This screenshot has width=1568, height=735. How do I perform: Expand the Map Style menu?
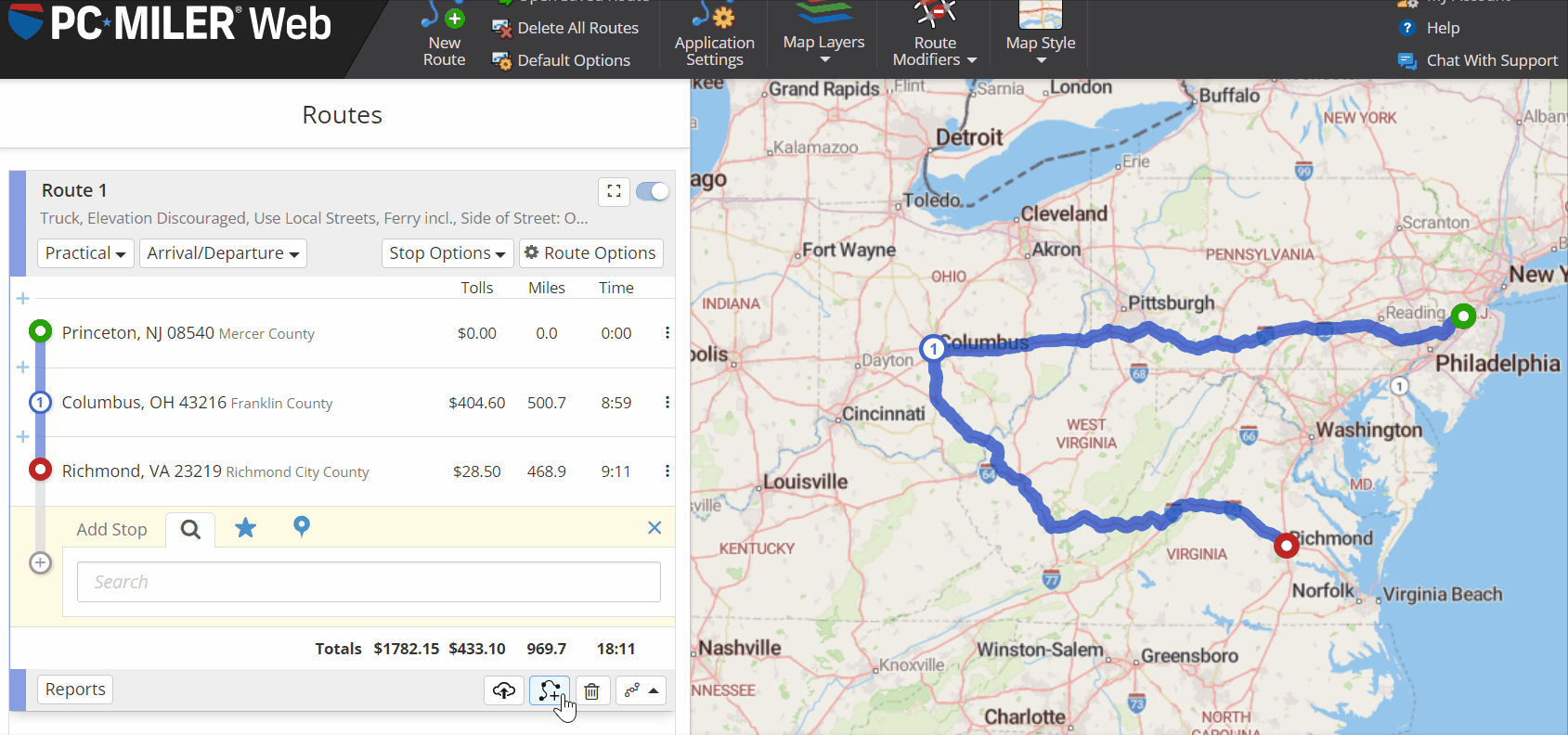[x=1040, y=35]
